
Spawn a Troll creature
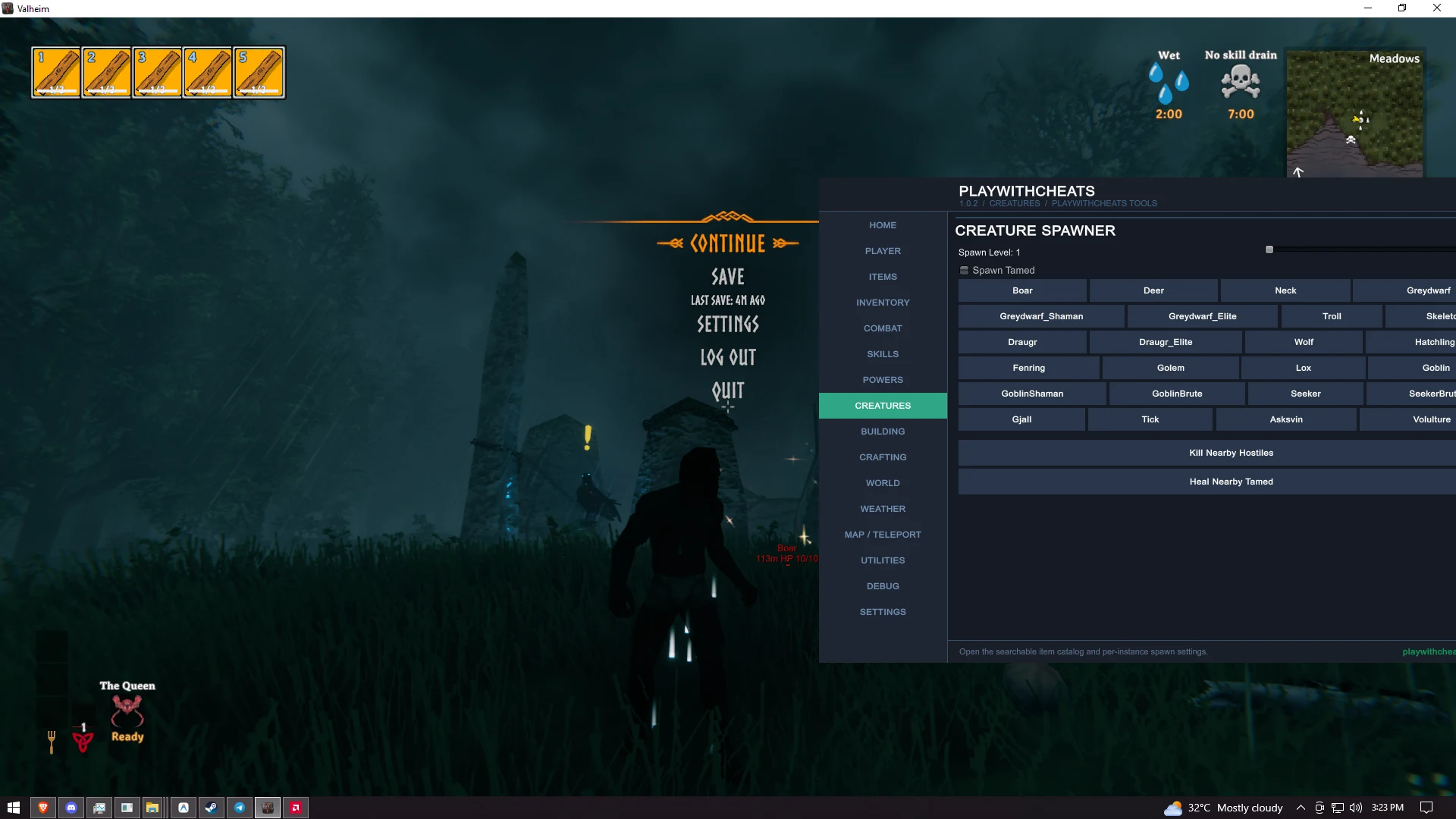point(1332,316)
